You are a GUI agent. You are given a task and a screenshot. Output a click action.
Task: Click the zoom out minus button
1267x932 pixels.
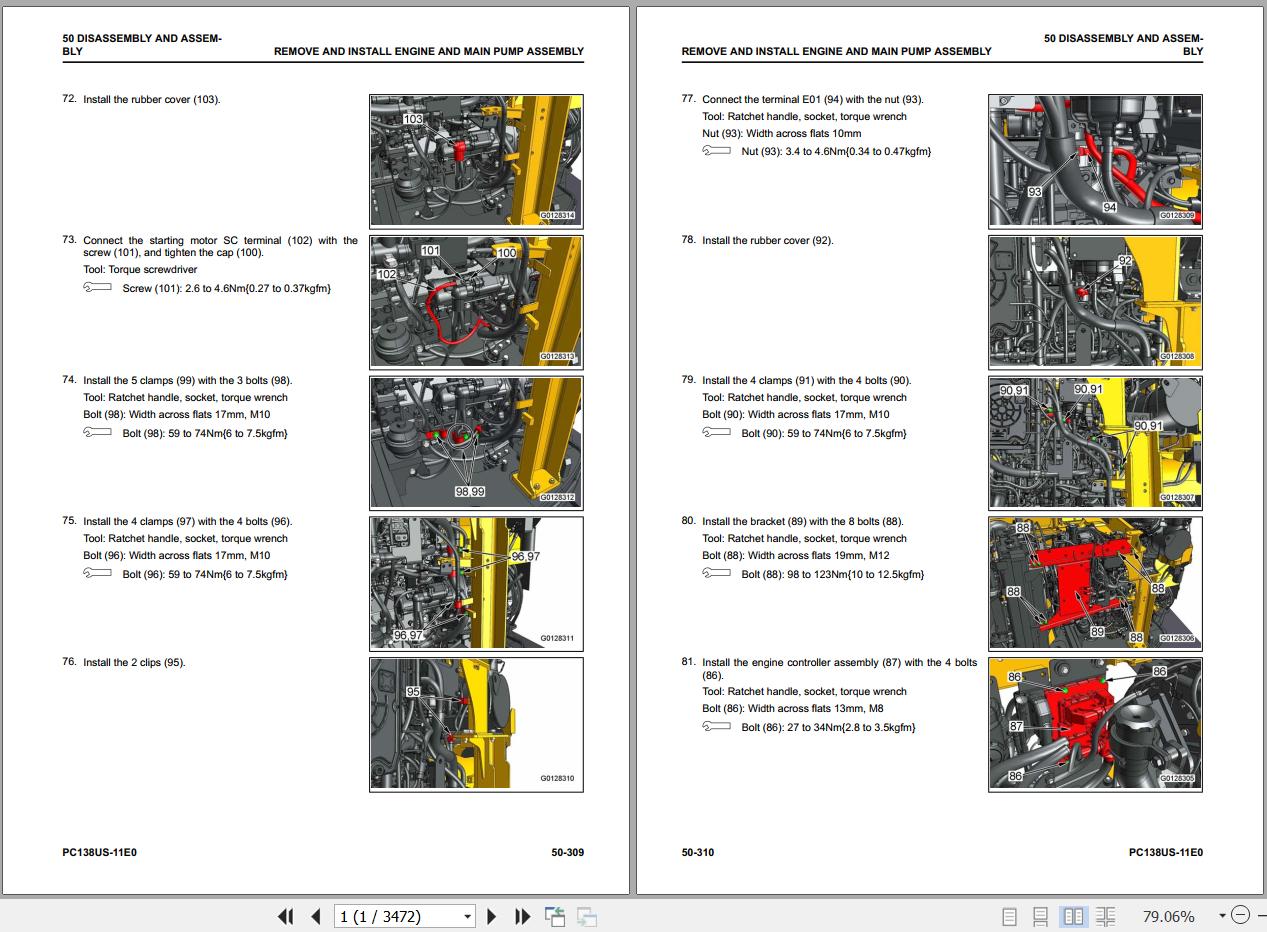pyautogui.click(x=1240, y=916)
